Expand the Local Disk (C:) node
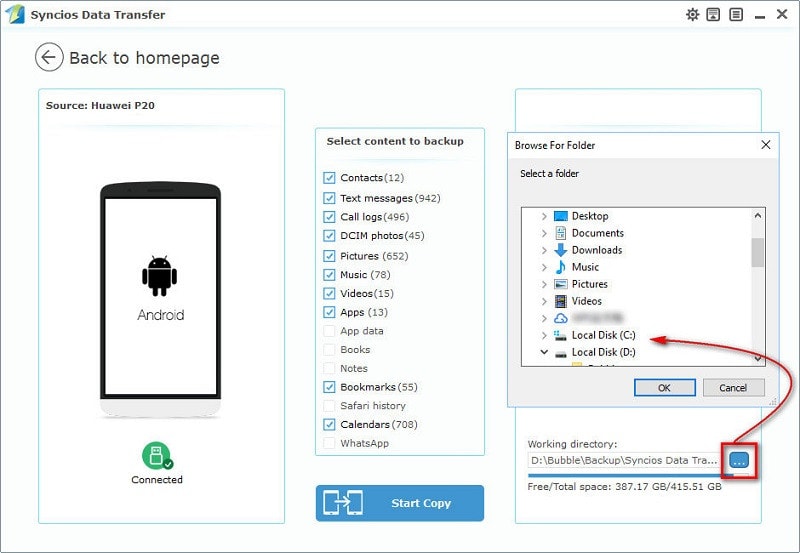The height and width of the screenshot is (553, 800). (x=544, y=335)
